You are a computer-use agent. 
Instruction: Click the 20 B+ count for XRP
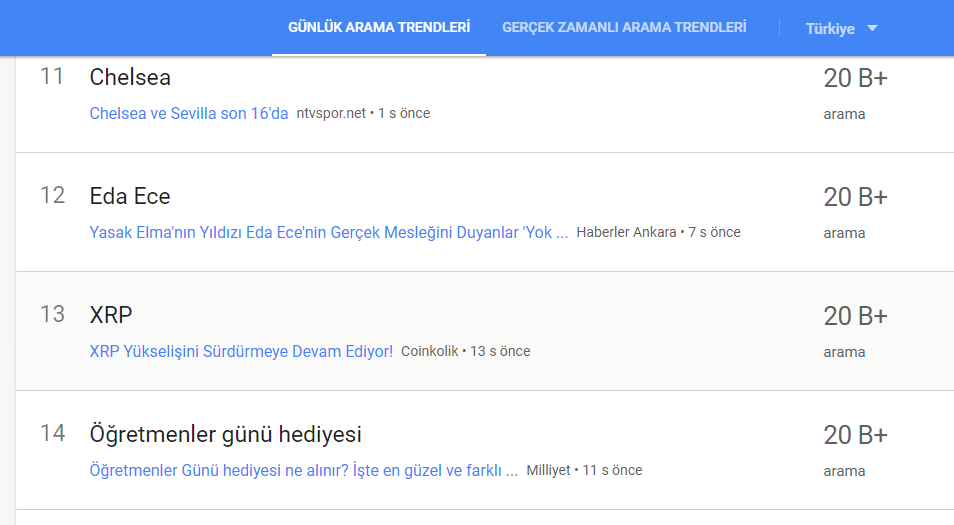[x=855, y=316]
